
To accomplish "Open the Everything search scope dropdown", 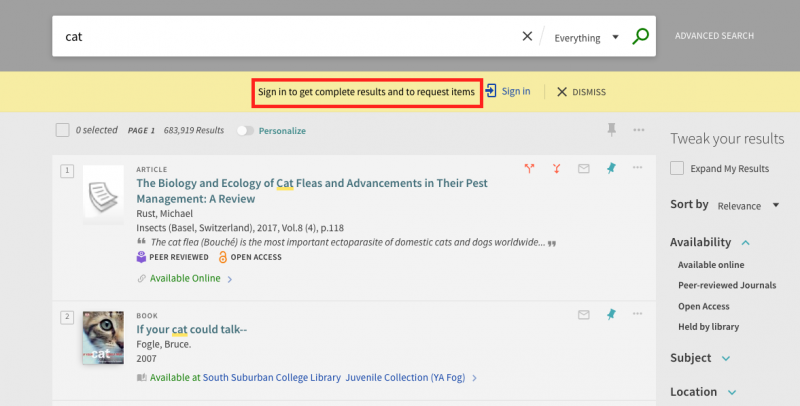I will click(586, 38).
